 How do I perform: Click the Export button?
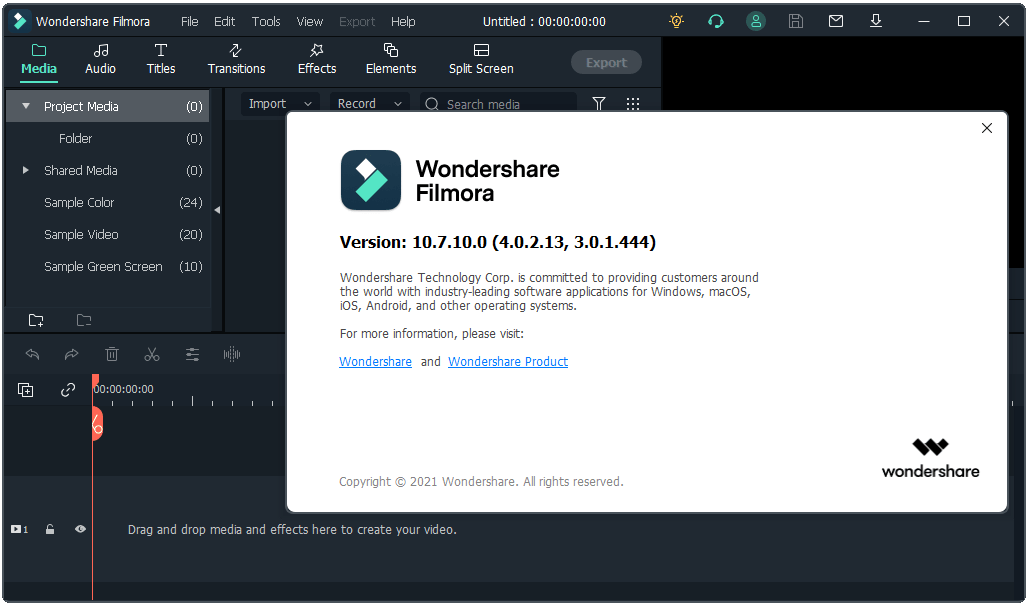point(606,62)
